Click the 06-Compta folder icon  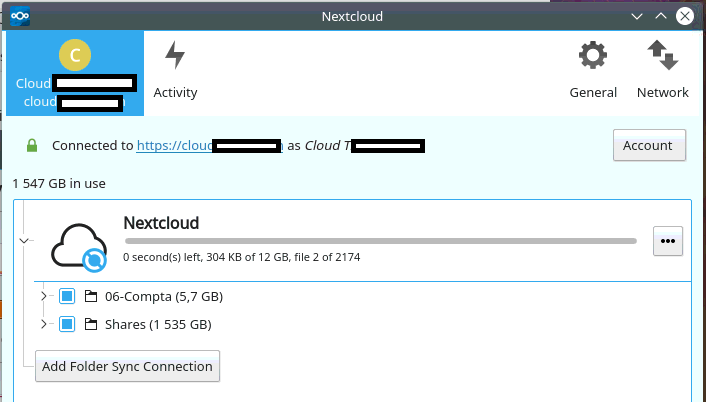(91, 296)
